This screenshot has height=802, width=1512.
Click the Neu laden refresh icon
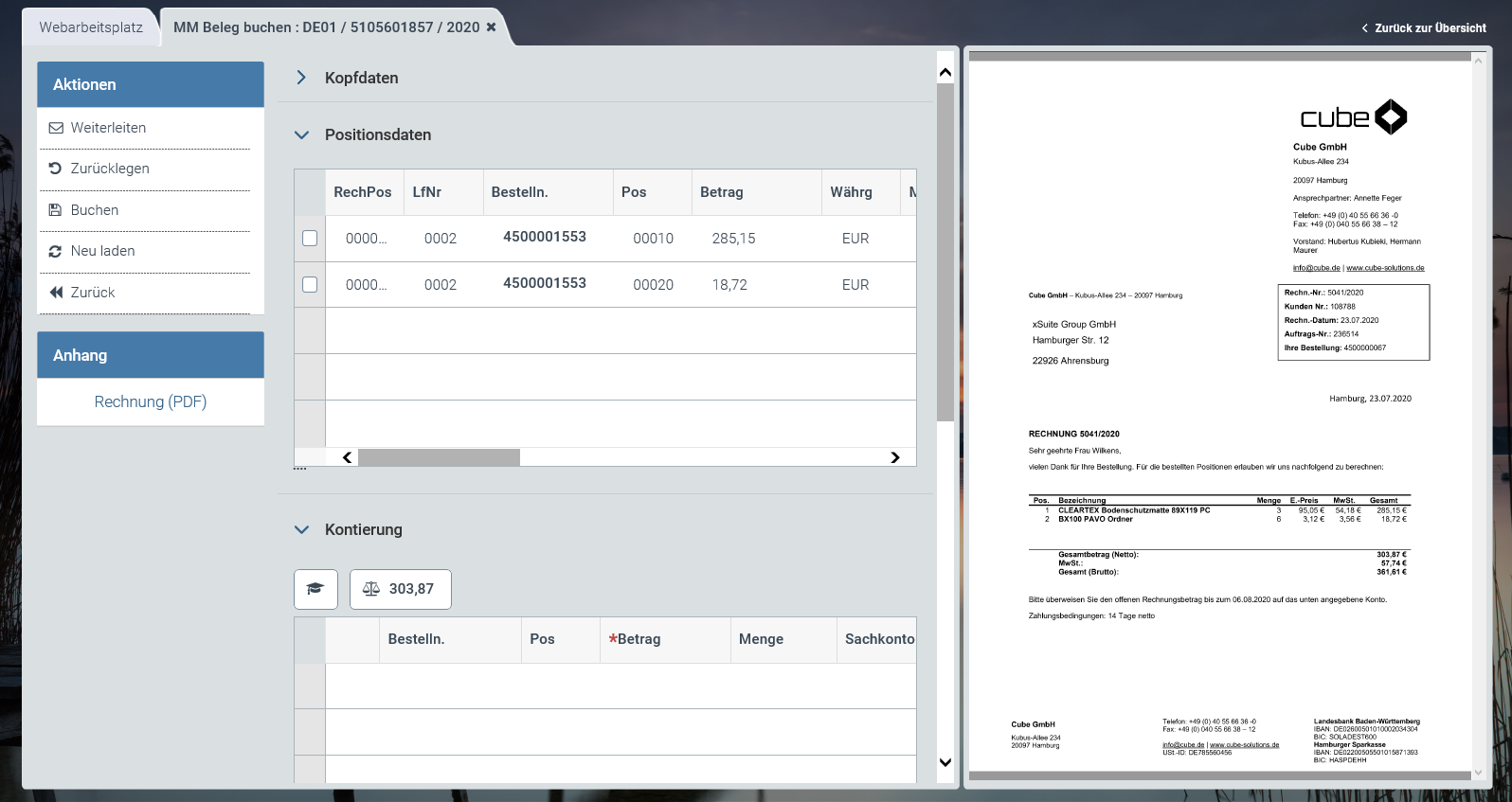click(56, 251)
